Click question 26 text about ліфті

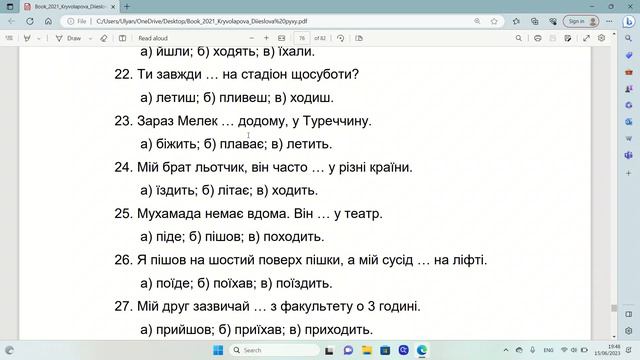pyautogui.click(x=301, y=260)
